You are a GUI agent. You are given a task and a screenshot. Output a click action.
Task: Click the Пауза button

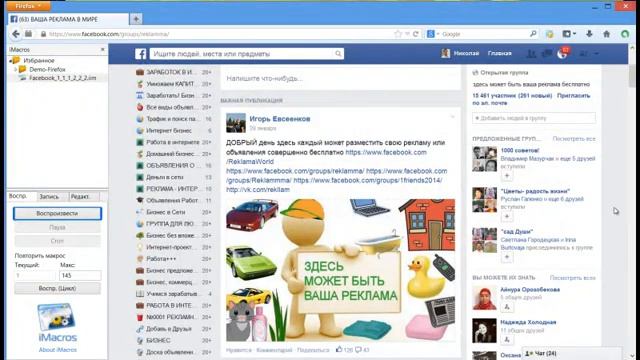(x=57, y=227)
